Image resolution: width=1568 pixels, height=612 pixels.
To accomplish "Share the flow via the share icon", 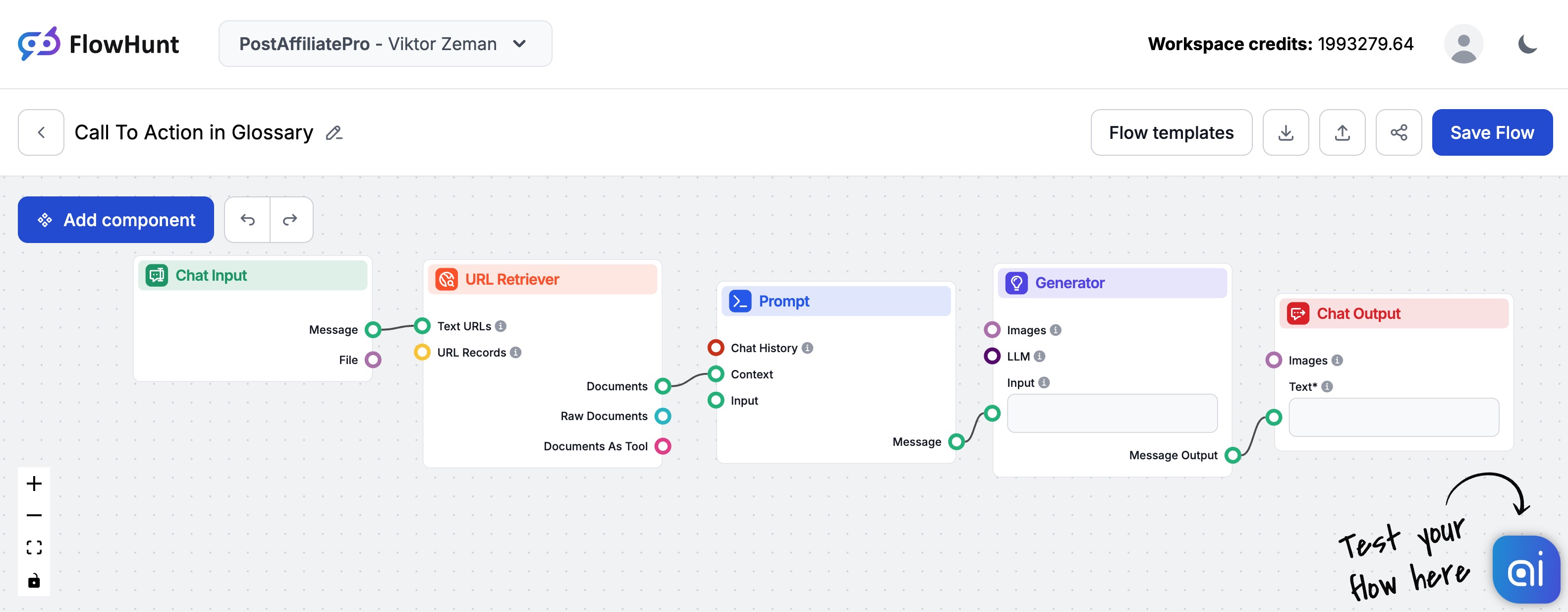I will tap(1398, 132).
